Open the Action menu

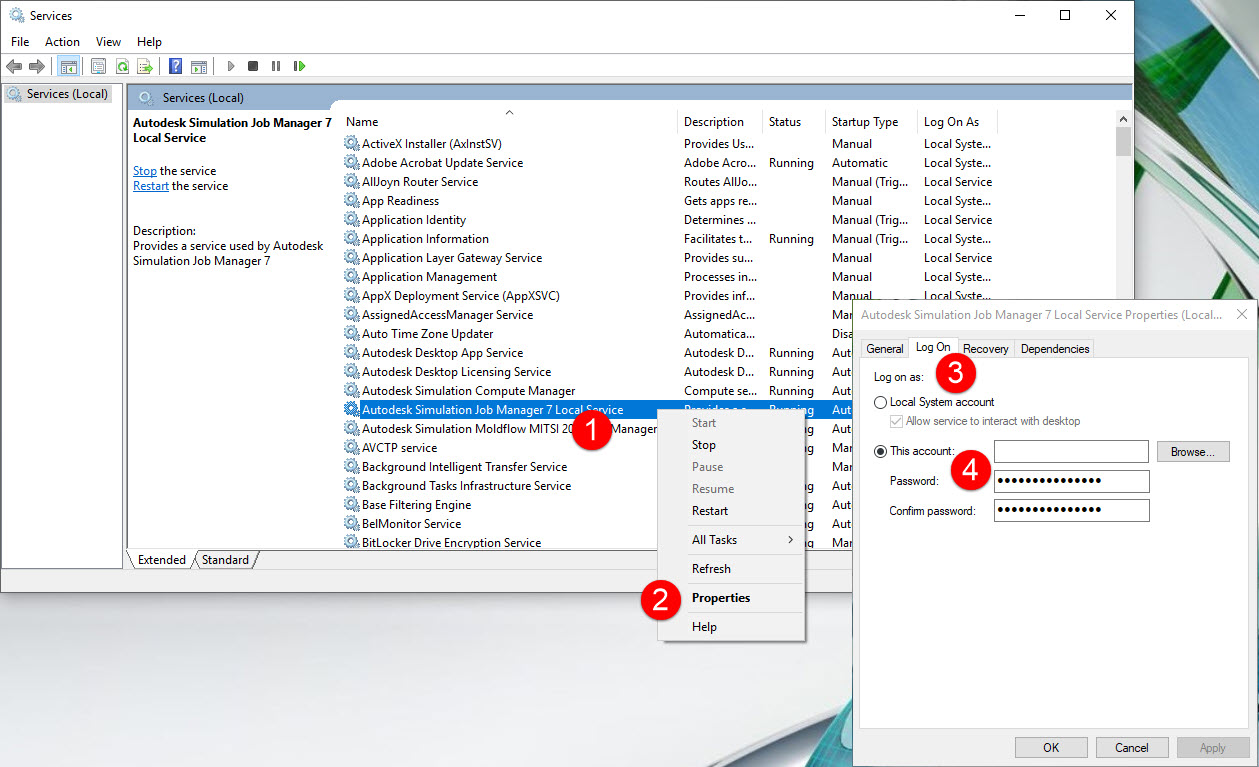tap(62, 41)
